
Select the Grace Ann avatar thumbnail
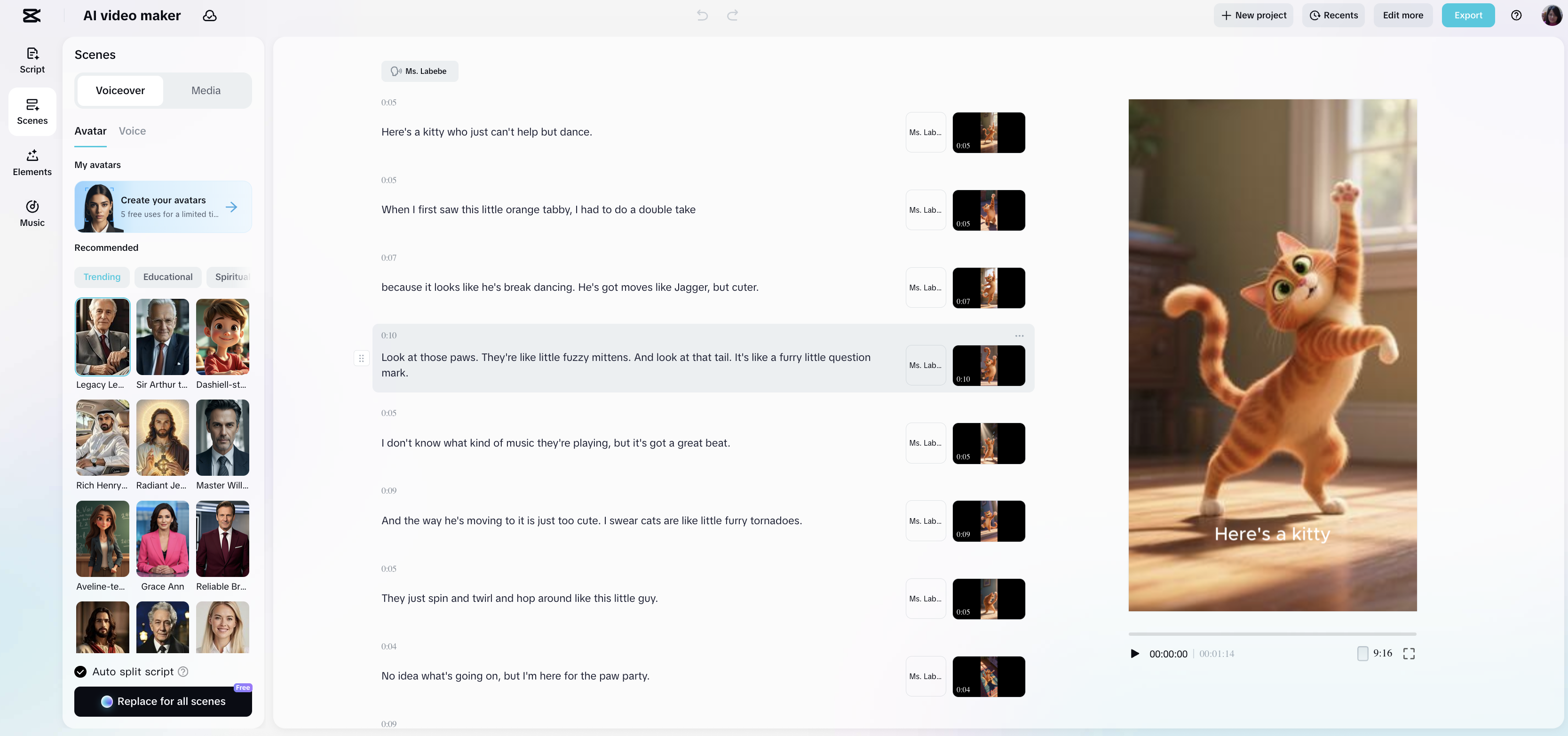pyautogui.click(x=163, y=539)
